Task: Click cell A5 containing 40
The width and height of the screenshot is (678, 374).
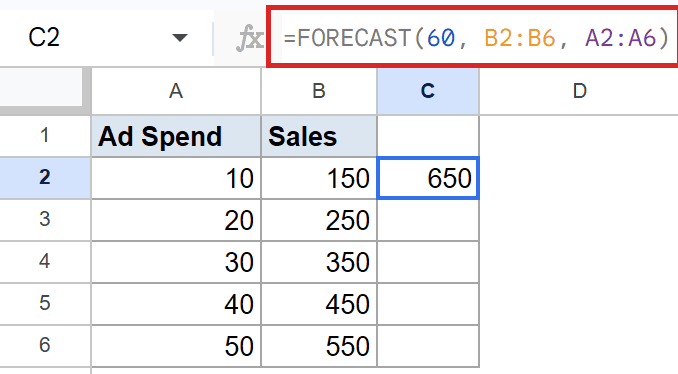Action: pos(176,304)
